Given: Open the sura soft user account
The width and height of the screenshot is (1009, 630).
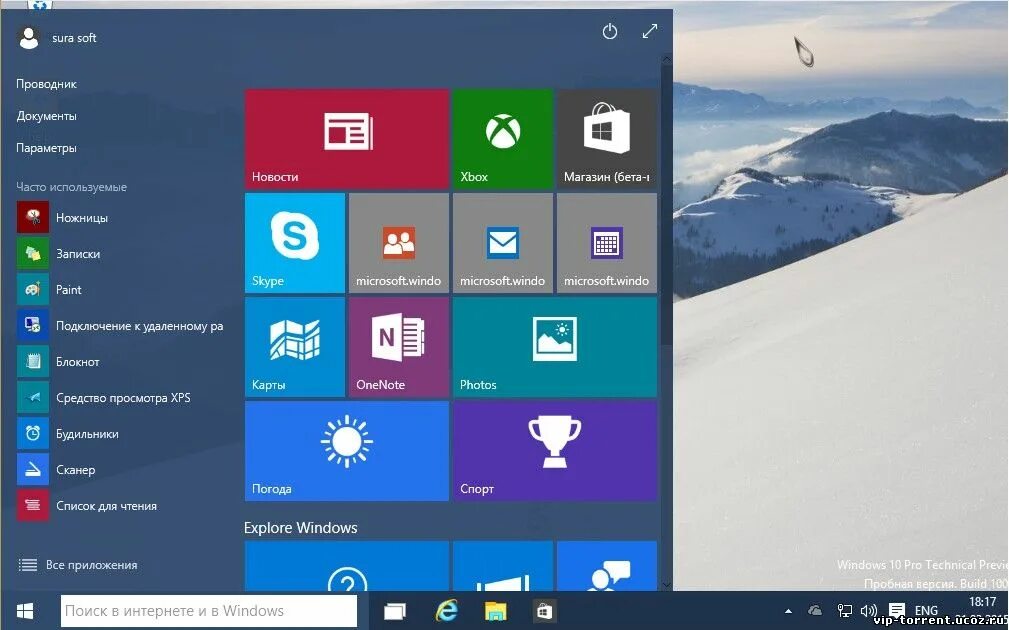Looking at the screenshot, I should (57, 38).
